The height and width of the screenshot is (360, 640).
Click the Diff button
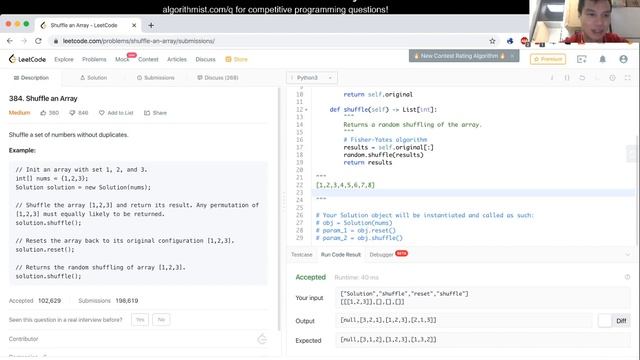(621, 321)
